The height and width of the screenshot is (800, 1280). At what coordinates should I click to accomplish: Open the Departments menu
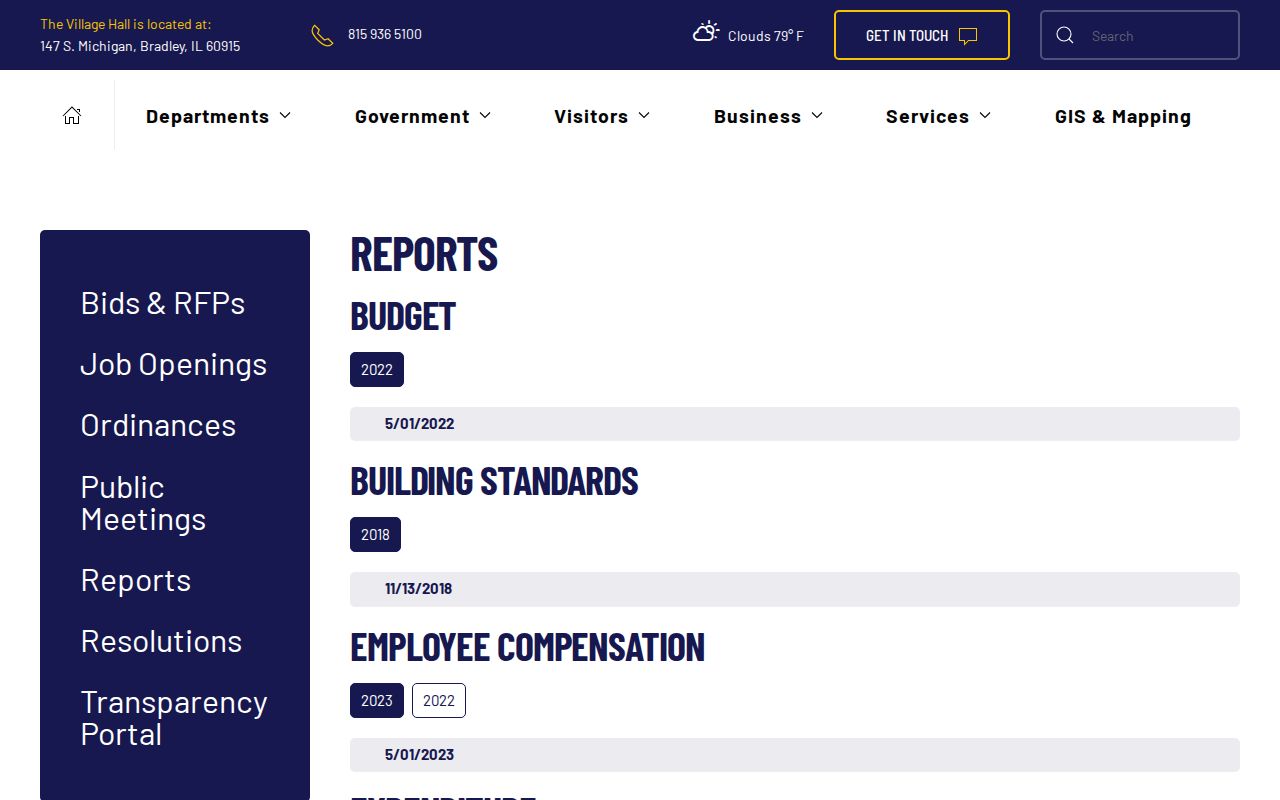[207, 116]
